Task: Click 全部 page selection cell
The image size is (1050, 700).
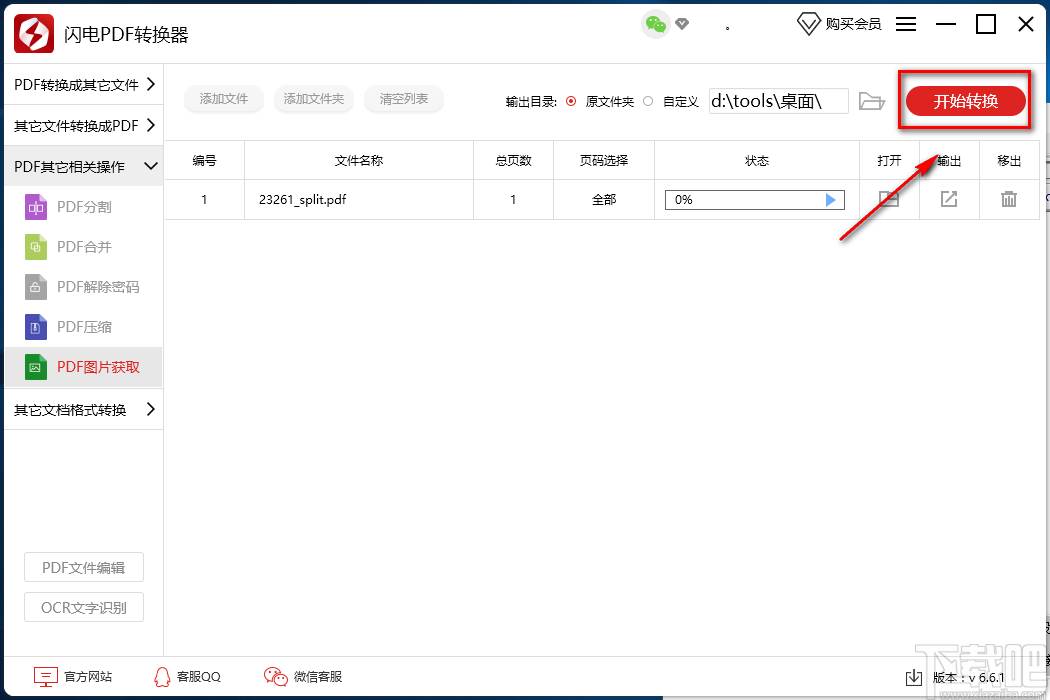Action: [x=604, y=200]
